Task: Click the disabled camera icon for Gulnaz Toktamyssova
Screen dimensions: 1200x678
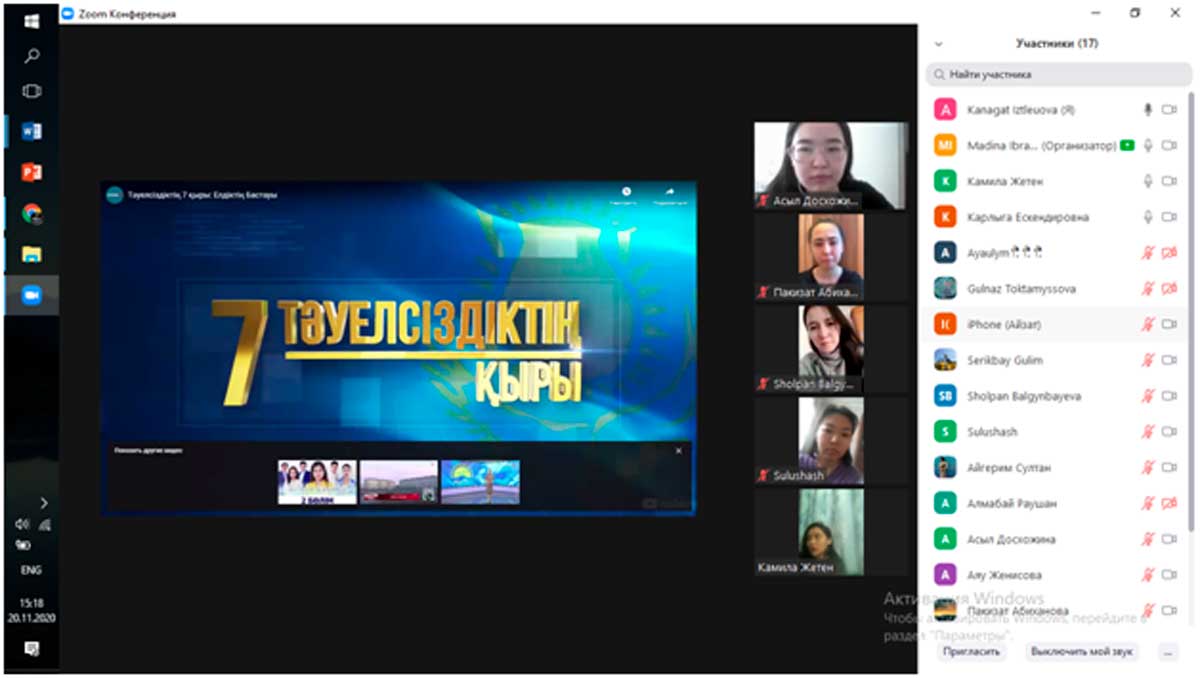Action: pyautogui.click(x=1168, y=289)
